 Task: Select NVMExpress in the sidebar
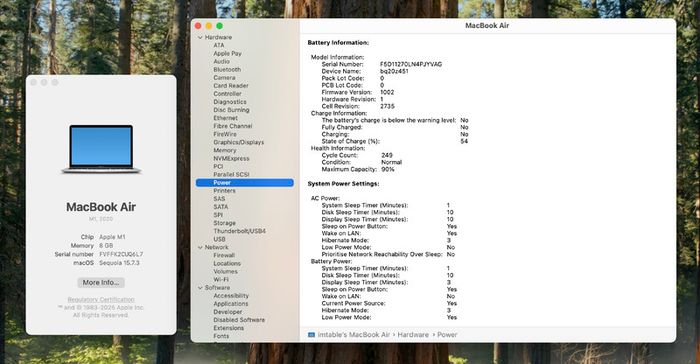[x=231, y=159]
